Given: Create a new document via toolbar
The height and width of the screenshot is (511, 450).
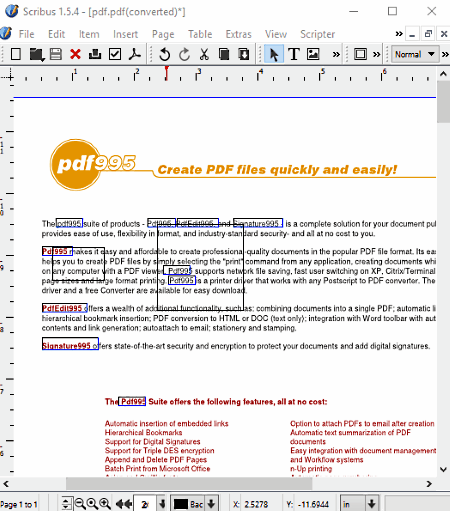Looking at the screenshot, I should click(x=16, y=54).
